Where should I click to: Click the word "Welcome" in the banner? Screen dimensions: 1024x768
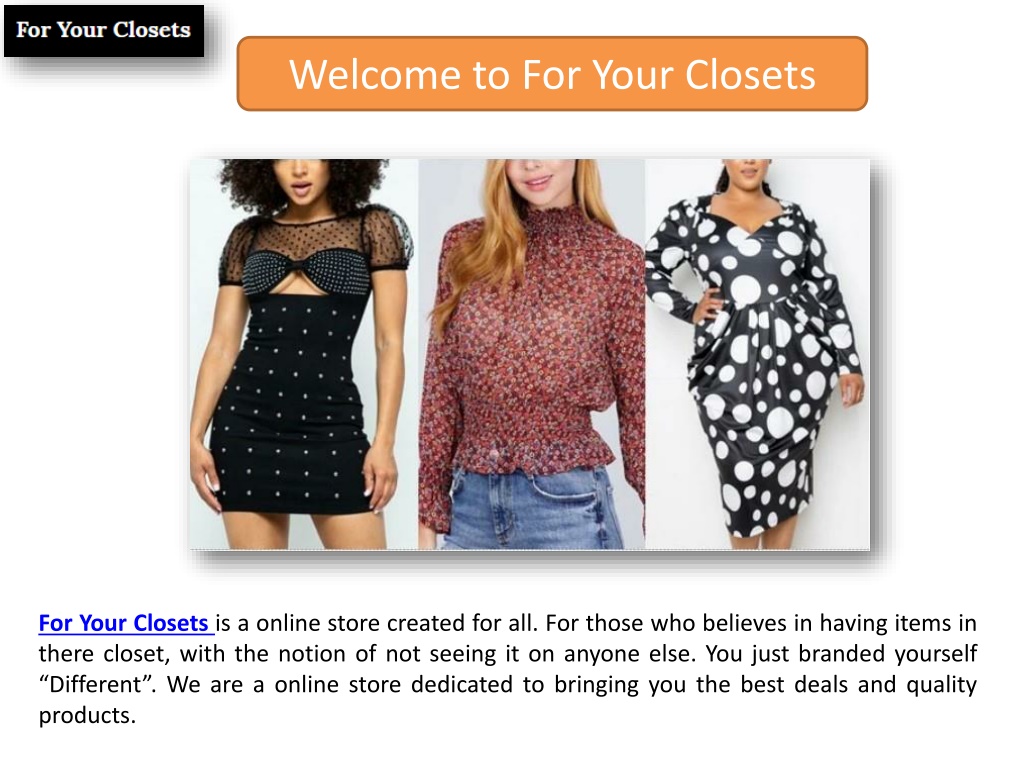[x=376, y=74]
